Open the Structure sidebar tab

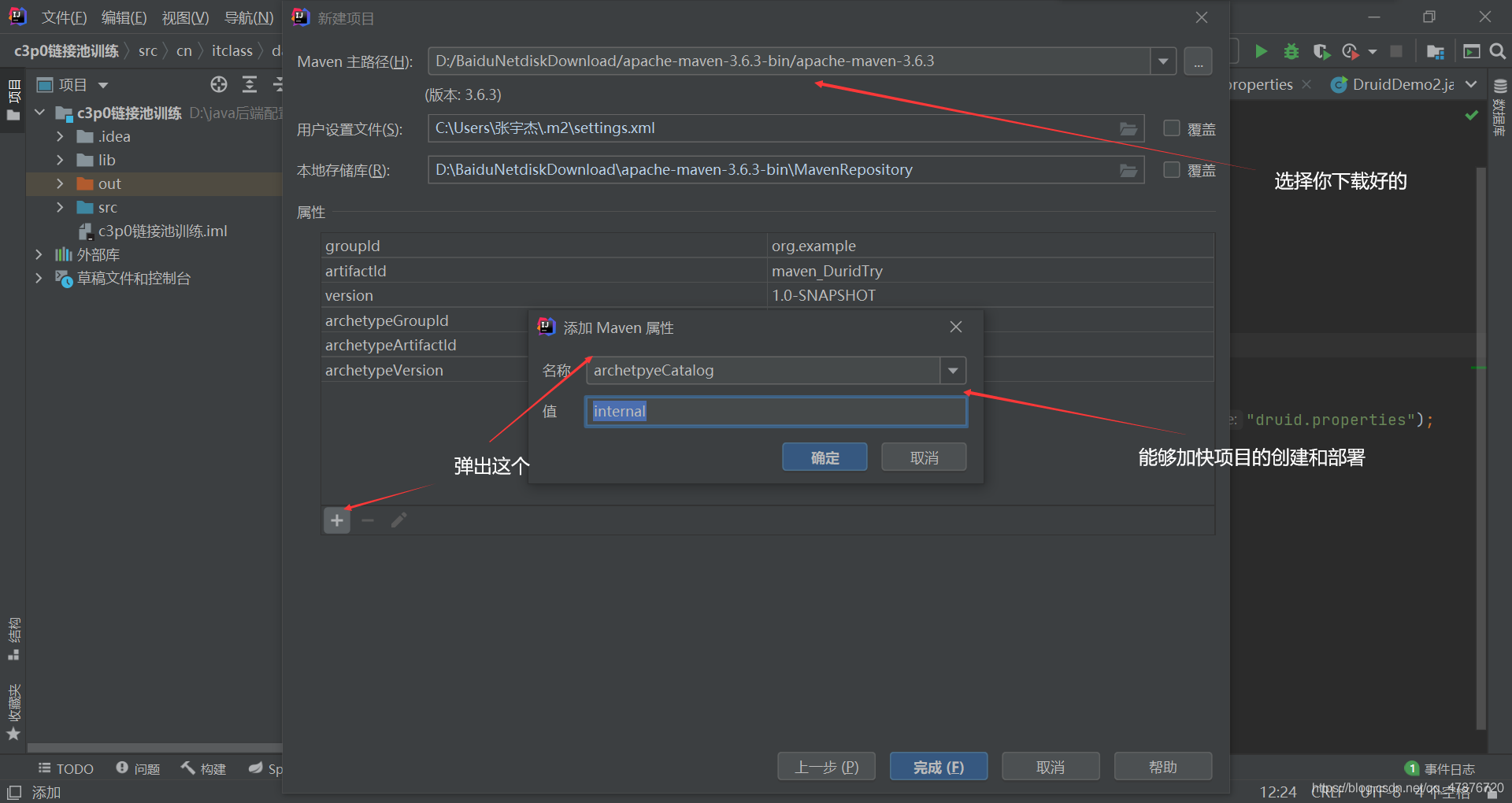tap(13, 639)
